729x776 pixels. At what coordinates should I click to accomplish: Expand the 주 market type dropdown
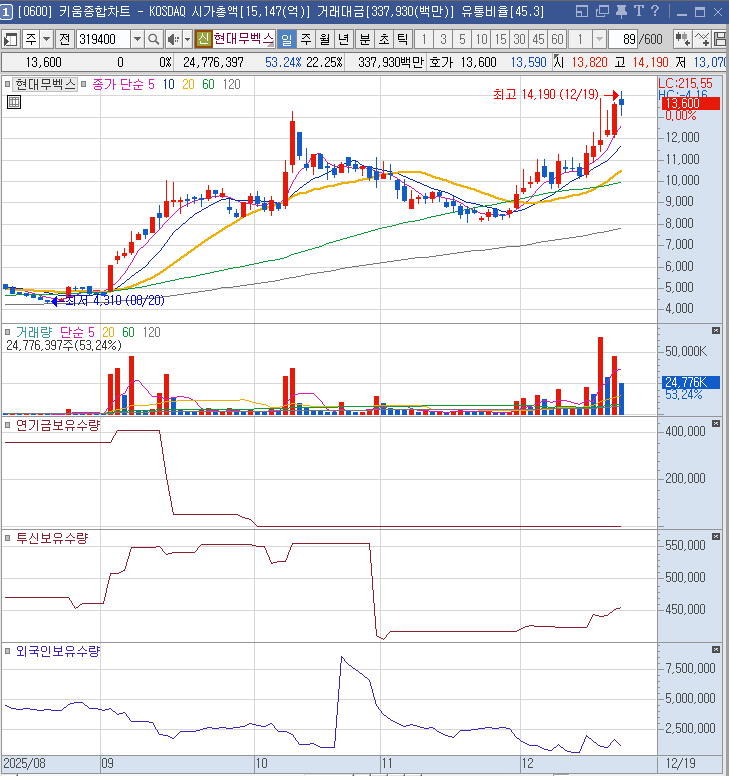pyautogui.click(x=46, y=39)
